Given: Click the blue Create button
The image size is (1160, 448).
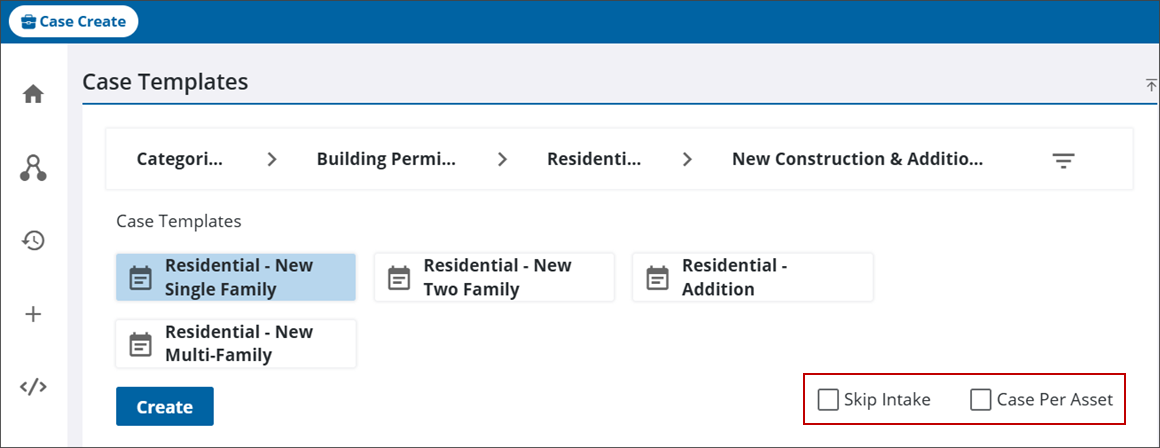Looking at the screenshot, I should [165, 407].
